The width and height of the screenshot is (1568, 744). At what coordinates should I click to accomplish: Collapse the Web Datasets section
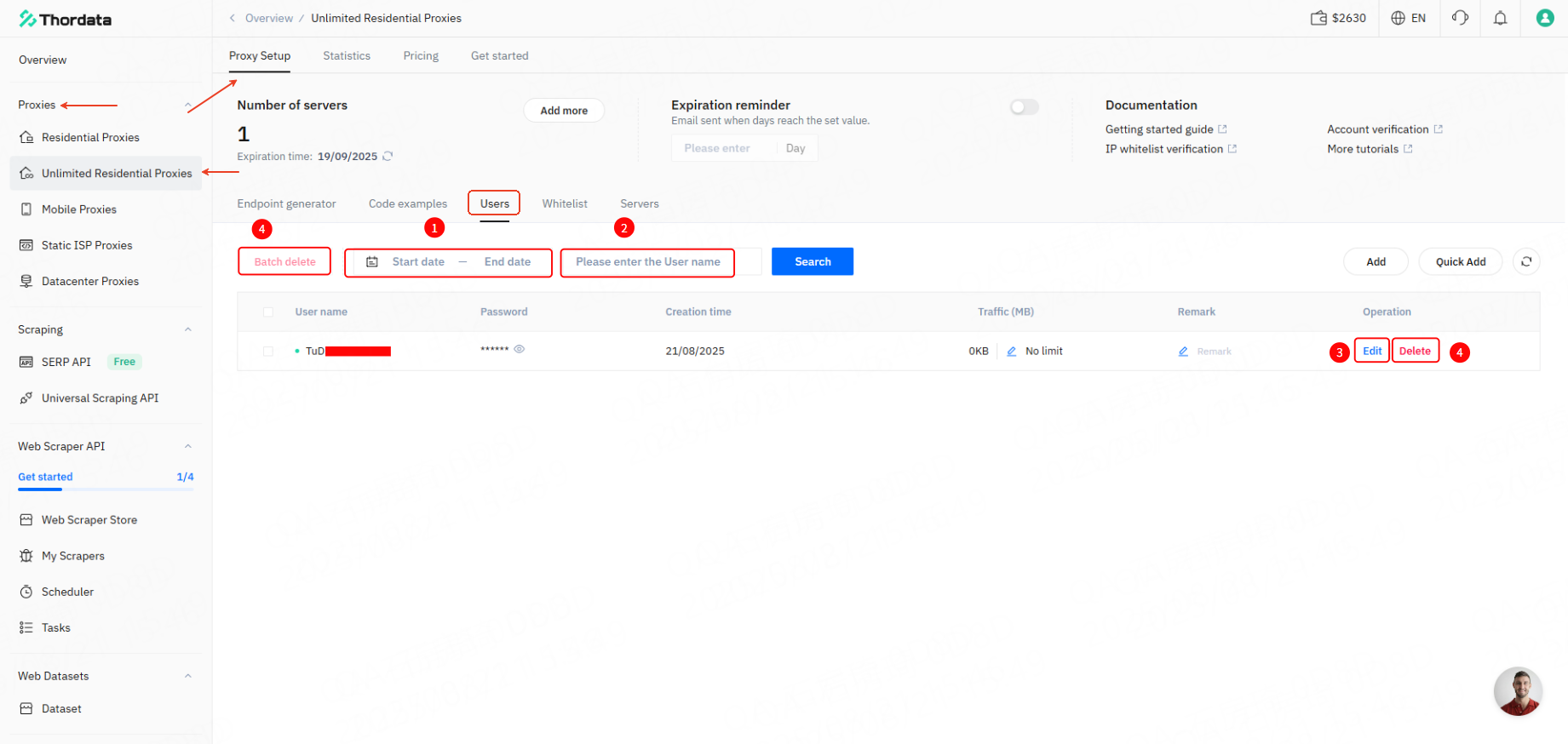click(188, 676)
